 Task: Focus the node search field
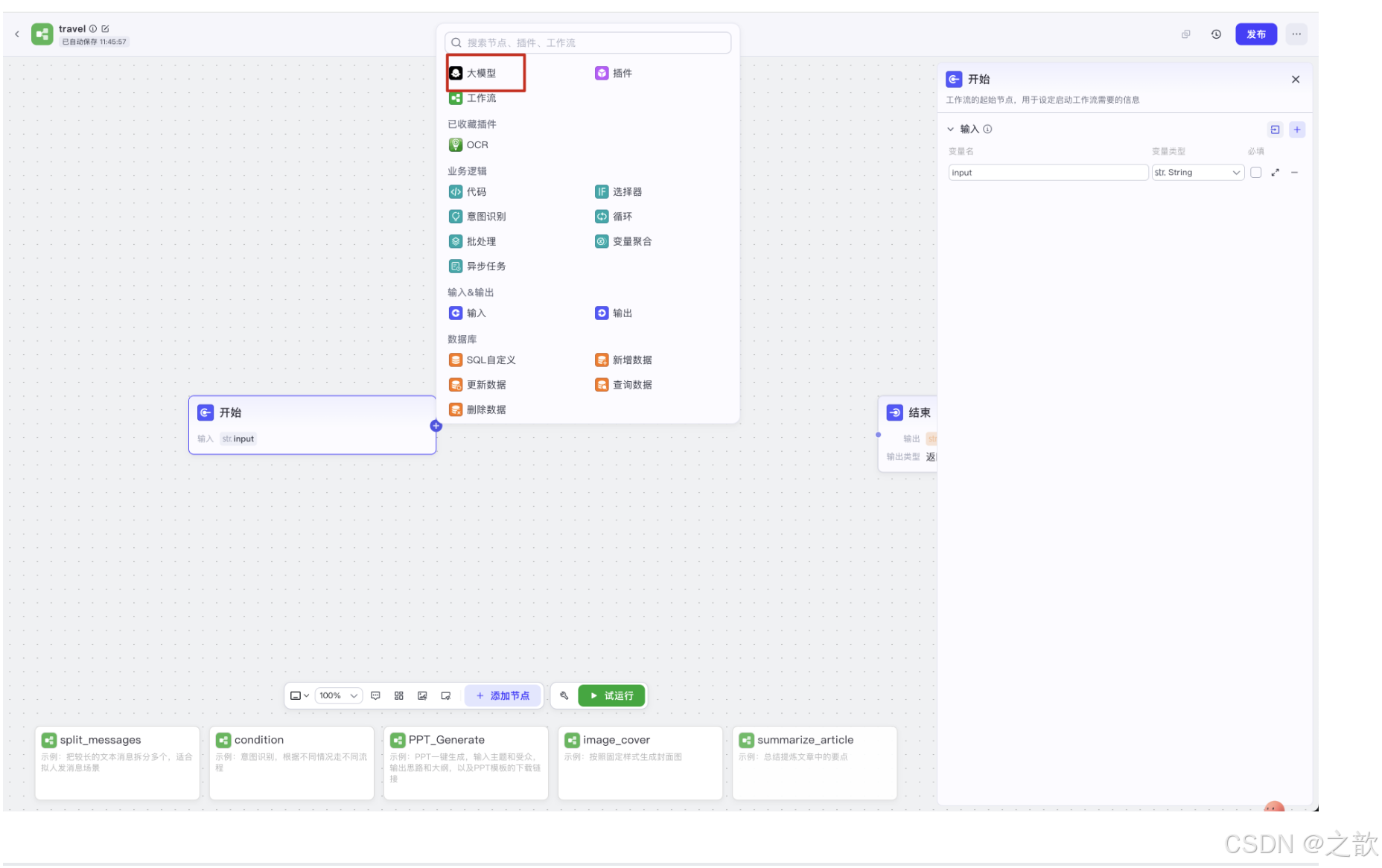coord(587,43)
